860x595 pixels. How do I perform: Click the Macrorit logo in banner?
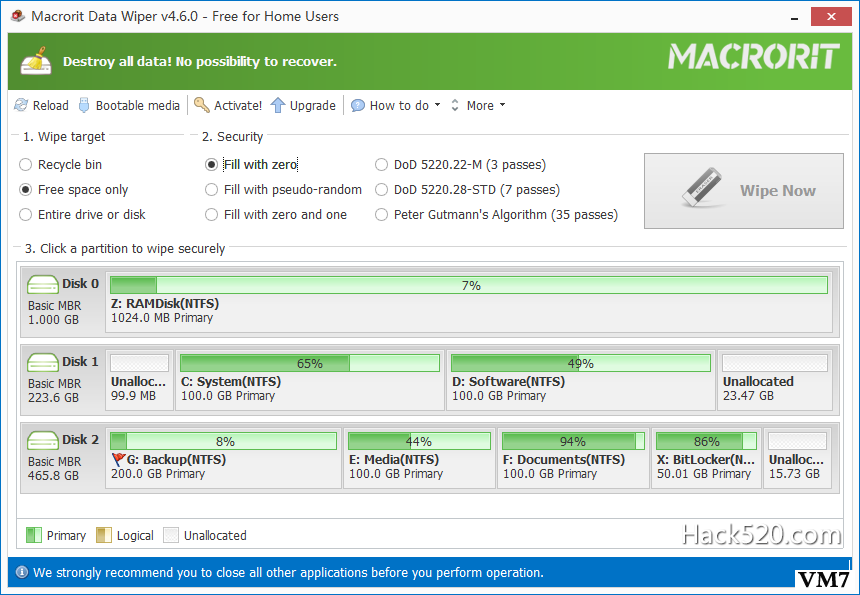754,56
